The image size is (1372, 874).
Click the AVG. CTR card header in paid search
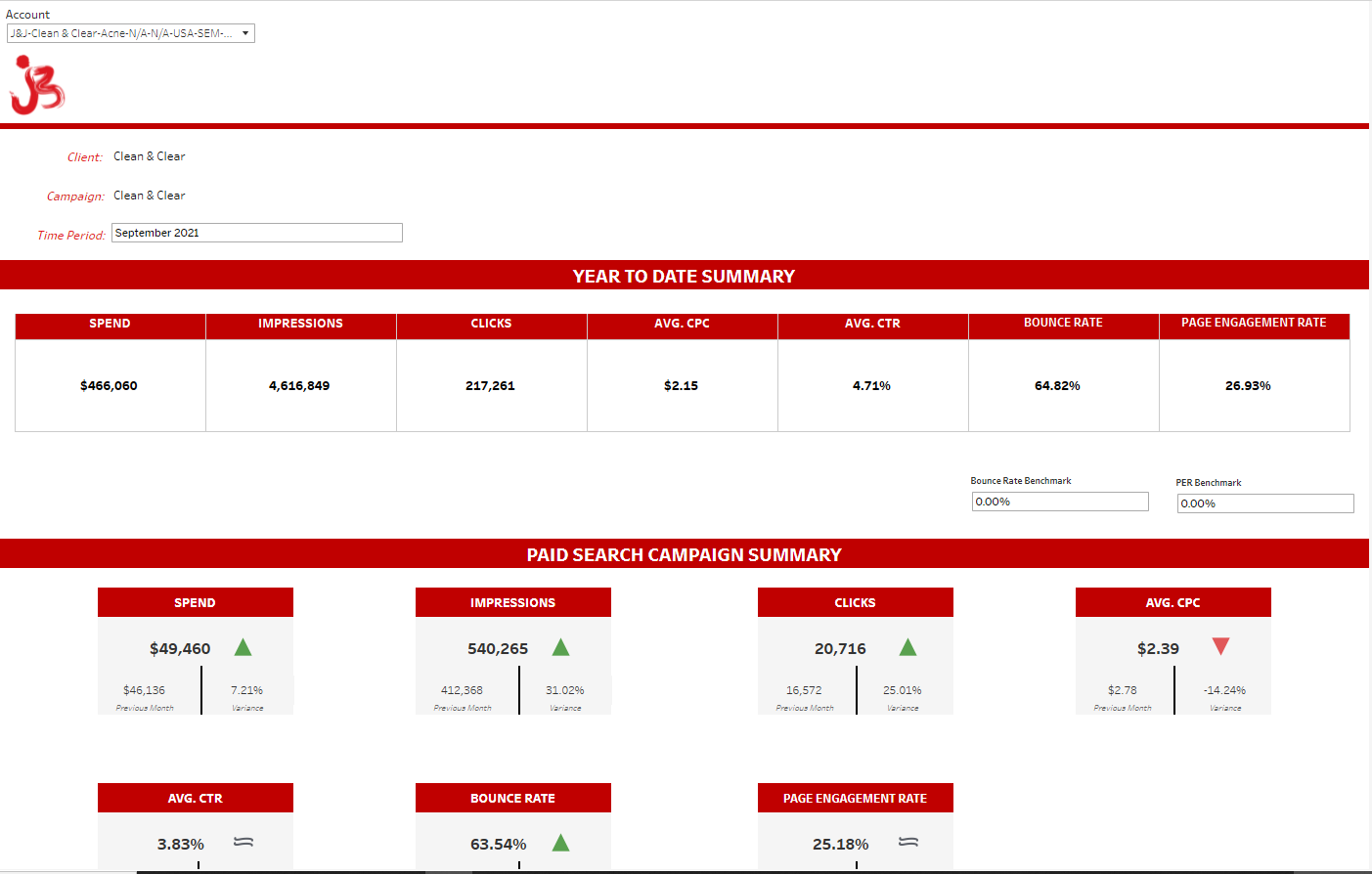pyautogui.click(x=196, y=798)
